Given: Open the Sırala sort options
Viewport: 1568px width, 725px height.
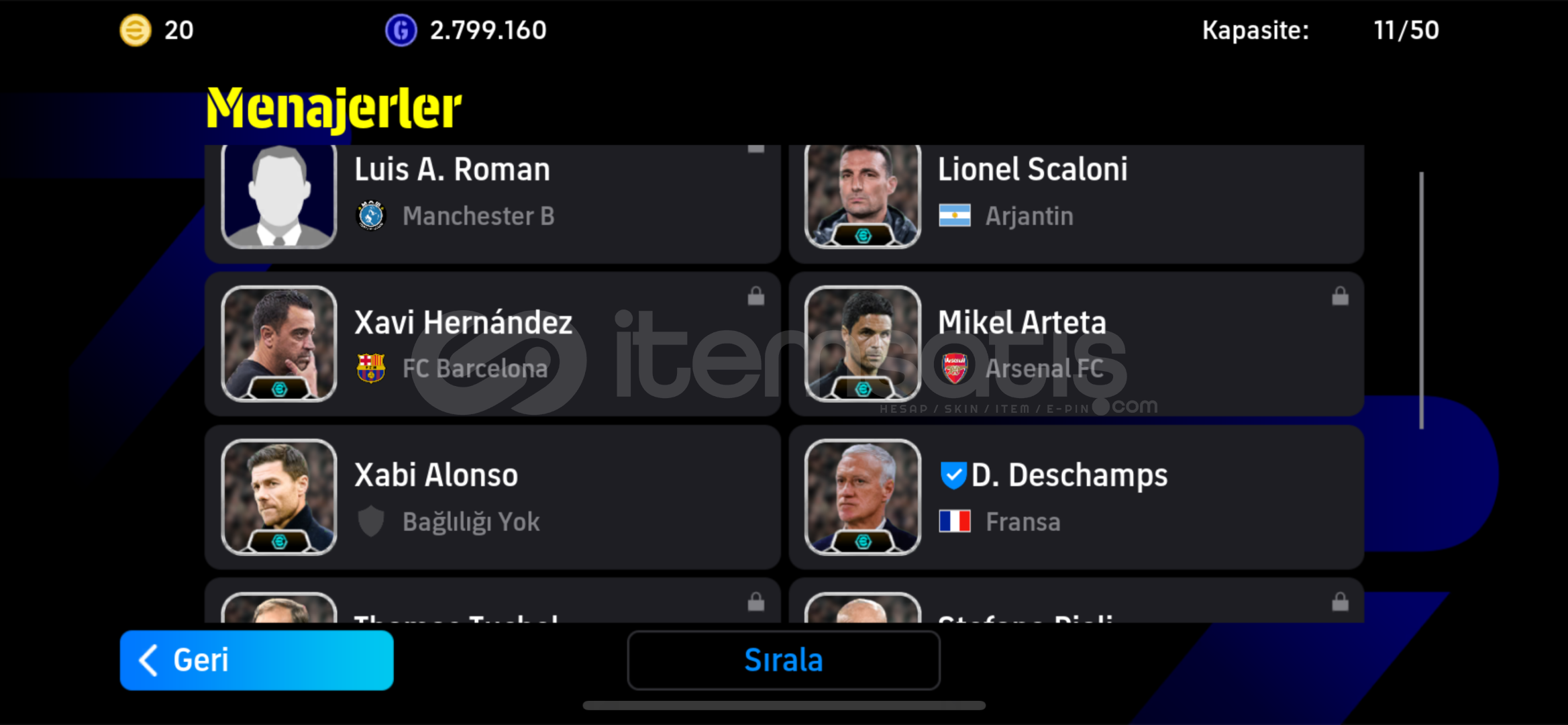Looking at the screenshot, I should pyautogui.click(x=783, y=660).
